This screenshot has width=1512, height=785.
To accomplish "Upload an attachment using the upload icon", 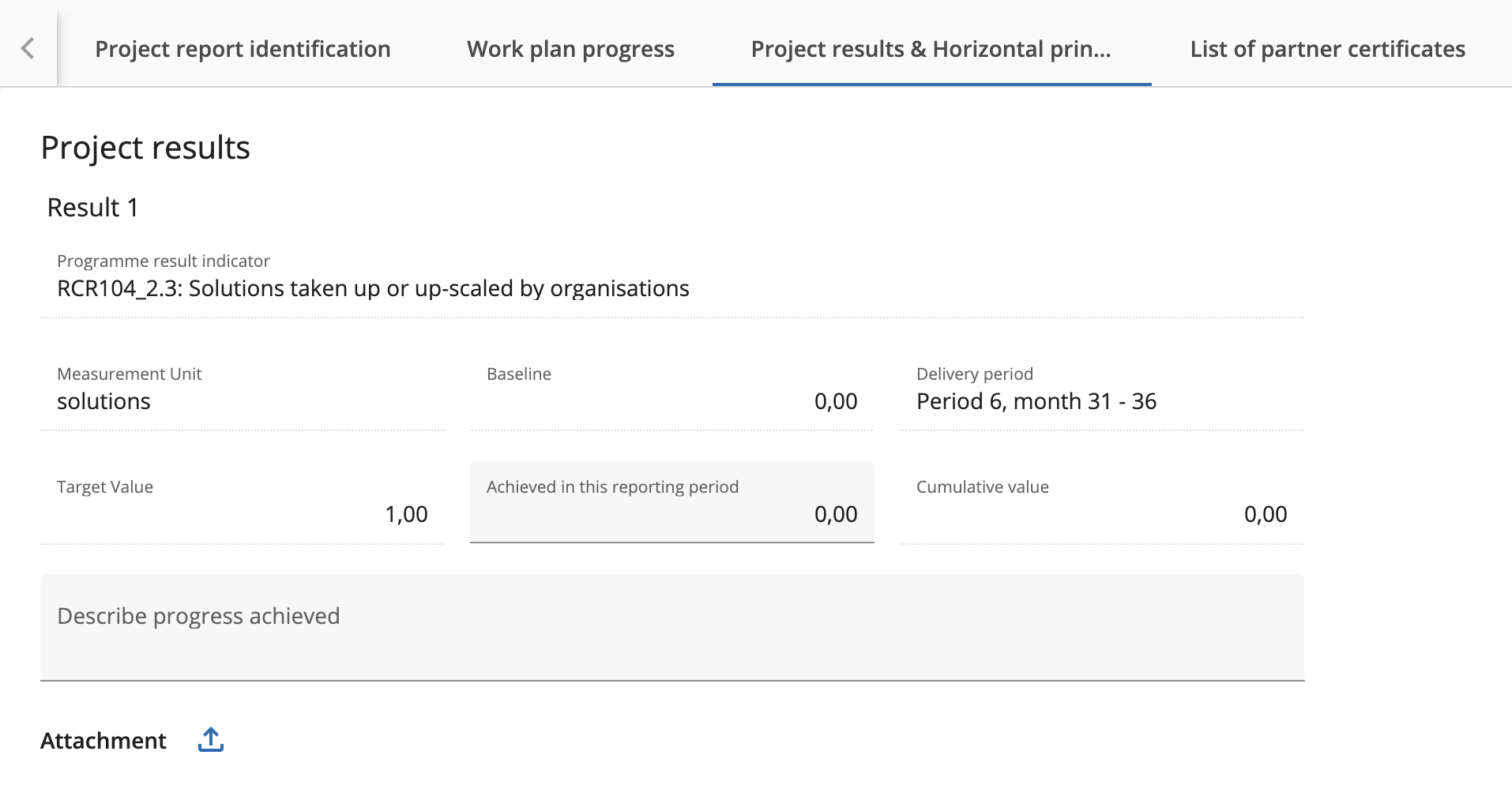I will click(x=211, y=740).
